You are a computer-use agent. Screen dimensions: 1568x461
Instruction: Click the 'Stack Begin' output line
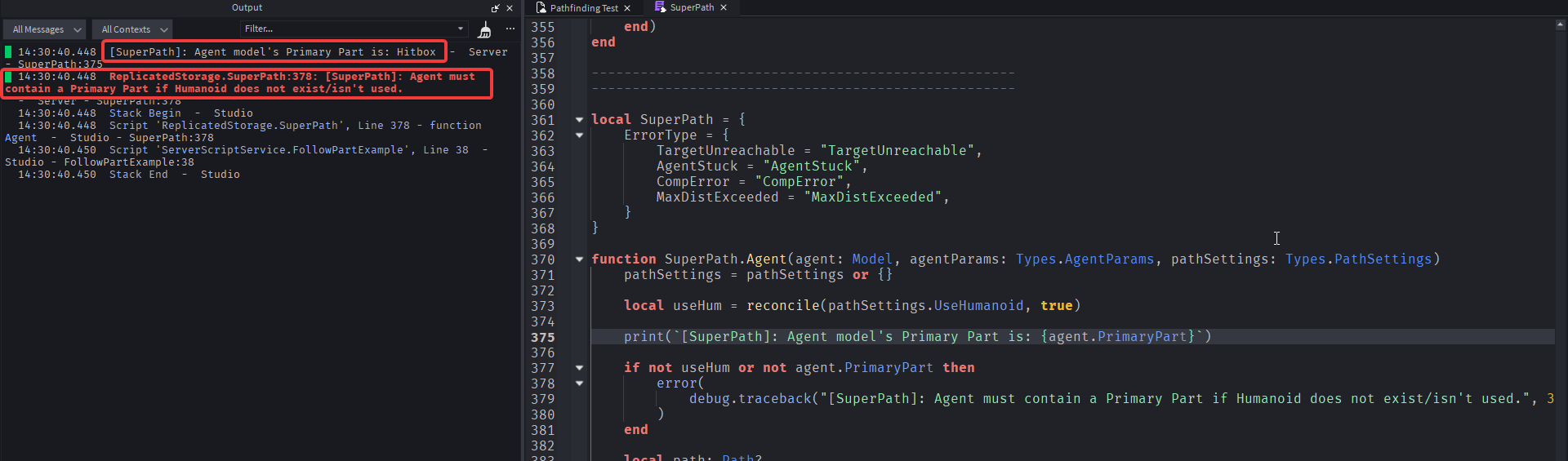(x=145, y=113)
